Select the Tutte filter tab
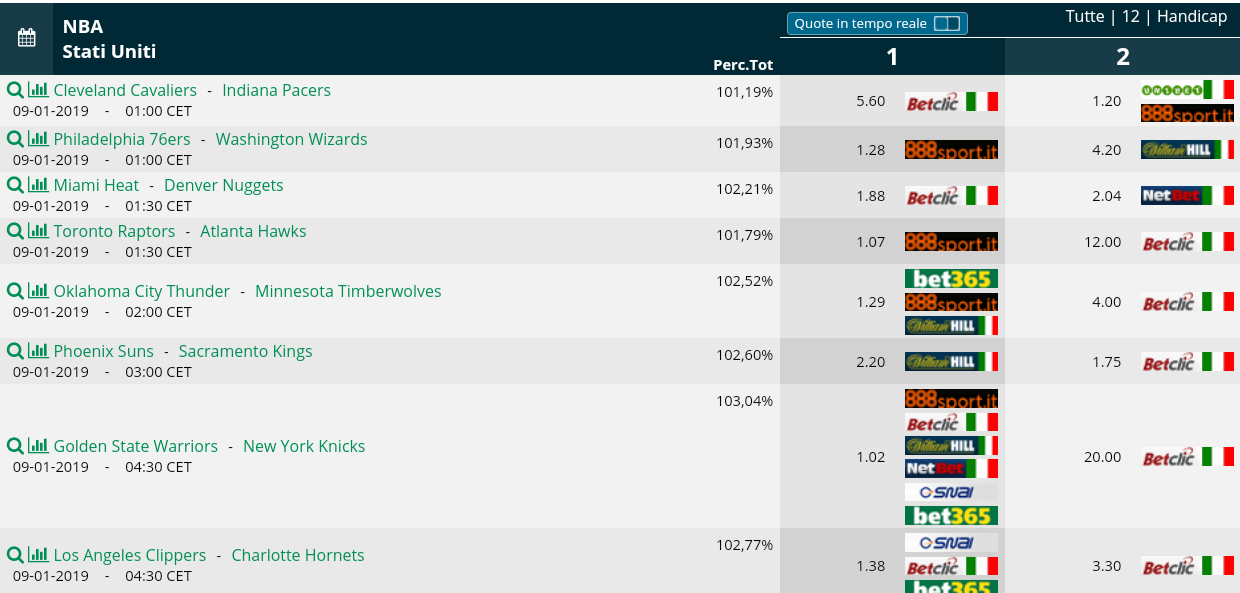Viewport: 1240px width, 593px height. click(1085, 17)
